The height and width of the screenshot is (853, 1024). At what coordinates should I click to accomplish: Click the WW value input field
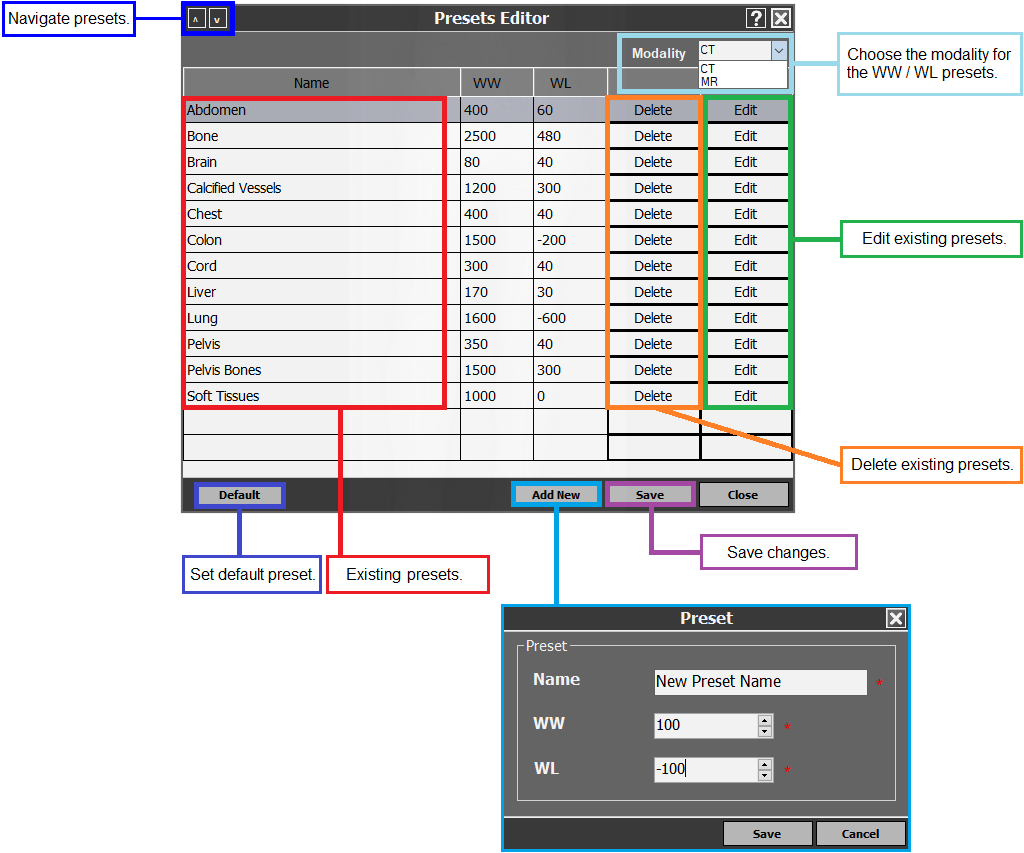click(x=705, y=725)
